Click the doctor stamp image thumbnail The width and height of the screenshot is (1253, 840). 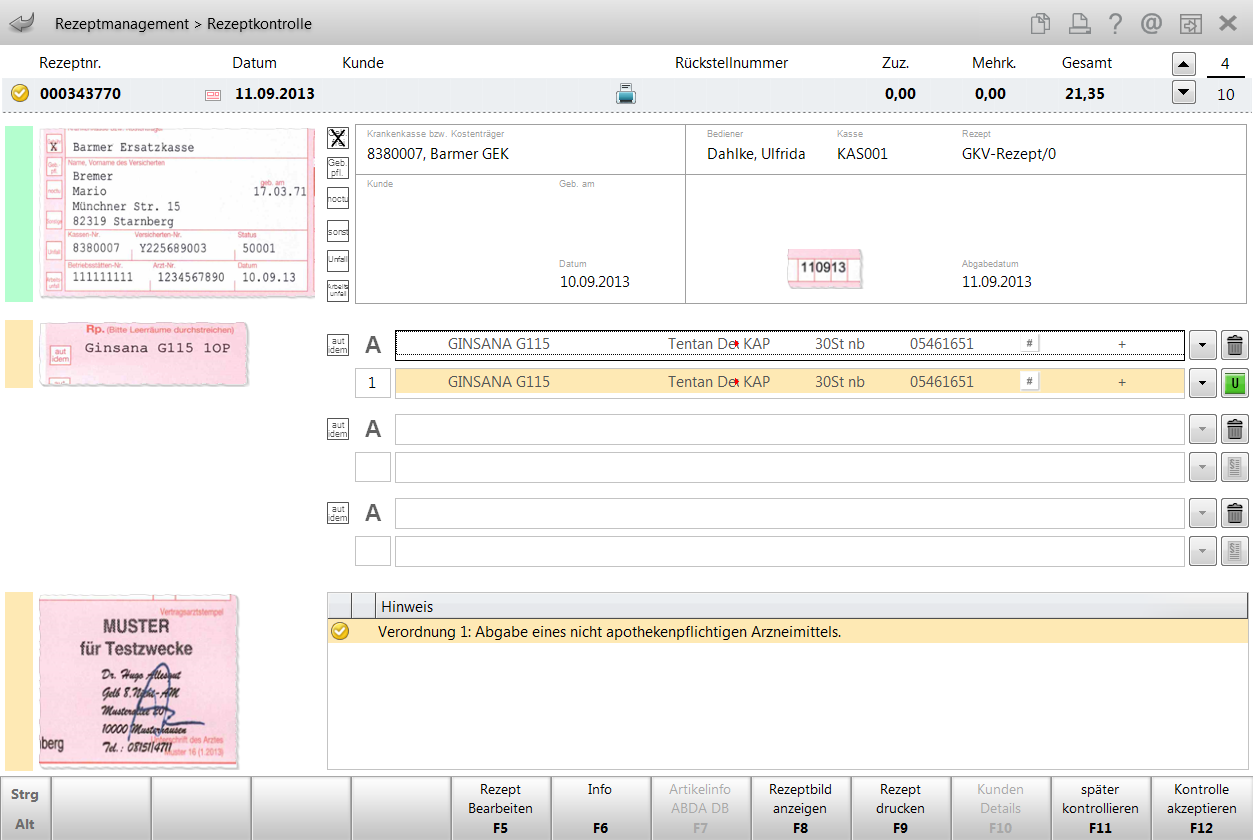tap(139, 680)
